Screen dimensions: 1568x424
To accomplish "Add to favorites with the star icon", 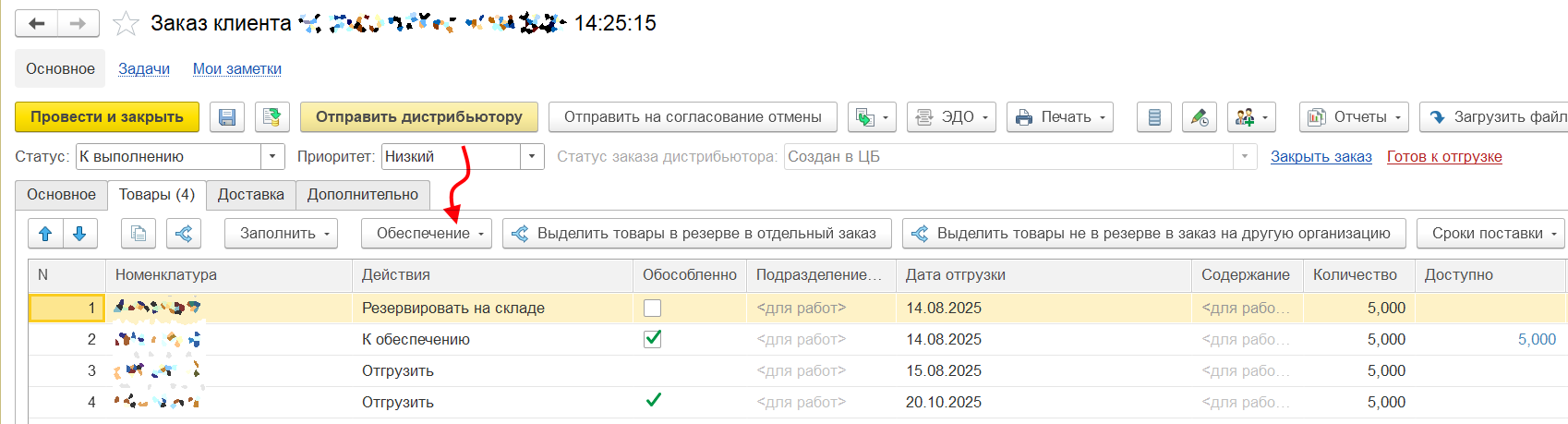I will [126, 23].
